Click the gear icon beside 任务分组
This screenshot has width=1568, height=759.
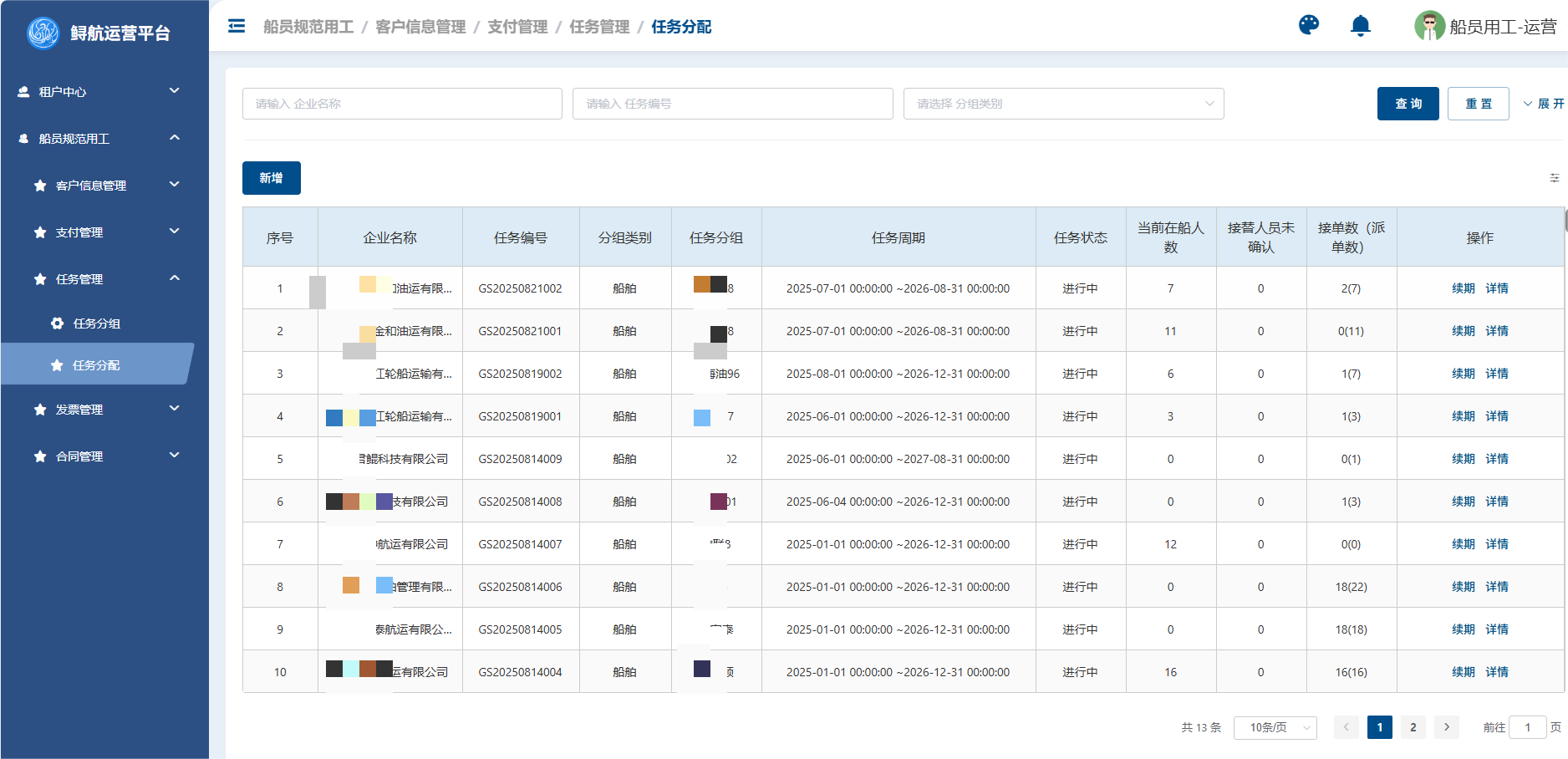click(57, 323)
